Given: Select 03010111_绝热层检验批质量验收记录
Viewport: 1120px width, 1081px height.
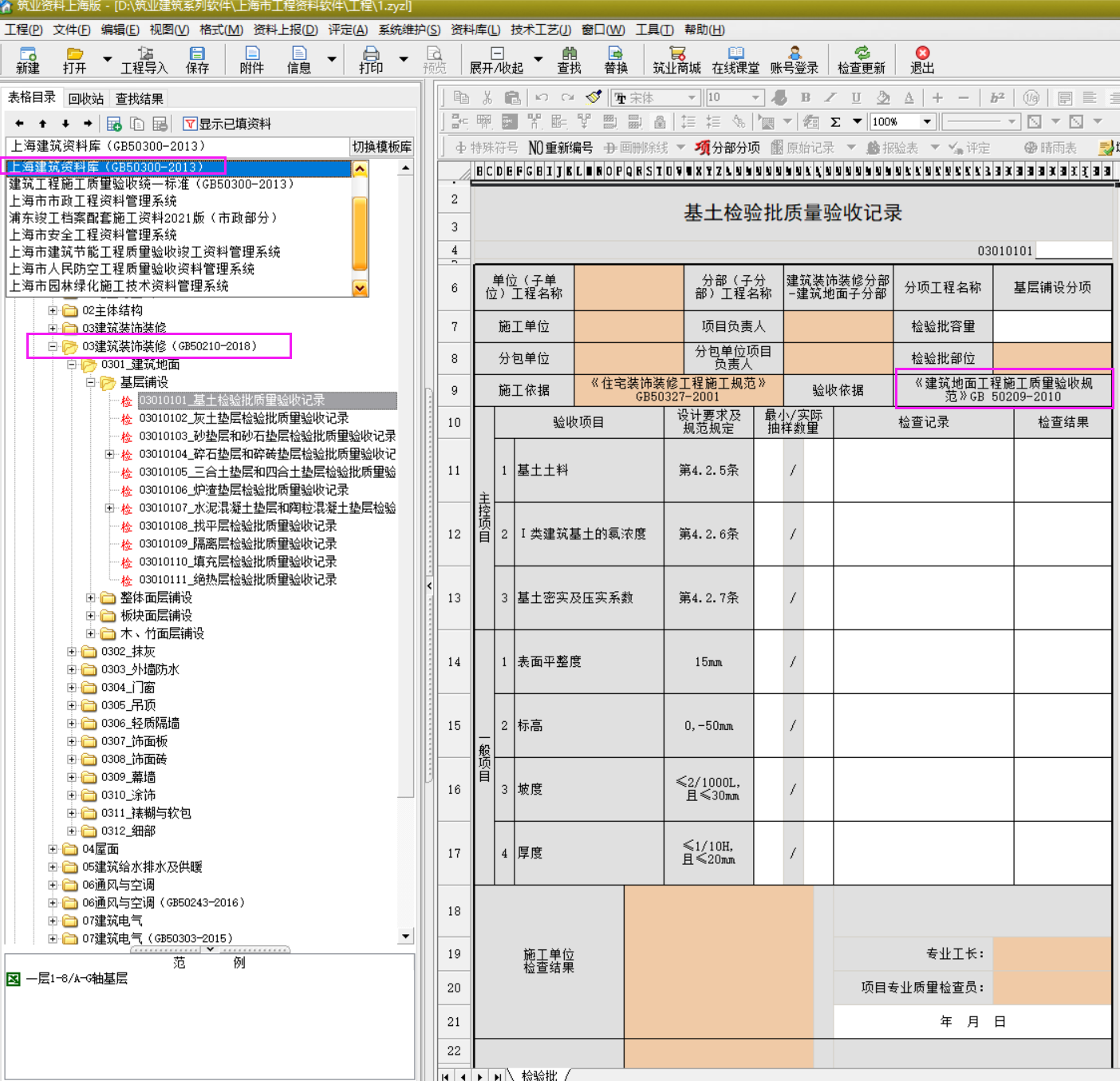Looking at the screenshot, I should coord(238,579).
